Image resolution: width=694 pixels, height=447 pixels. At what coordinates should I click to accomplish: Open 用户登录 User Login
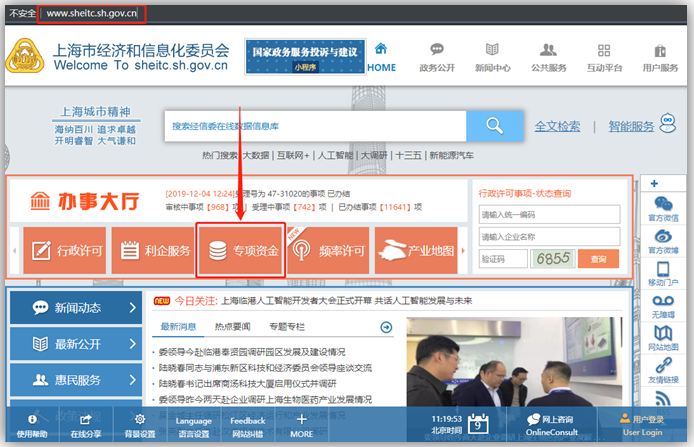point(643,425)
